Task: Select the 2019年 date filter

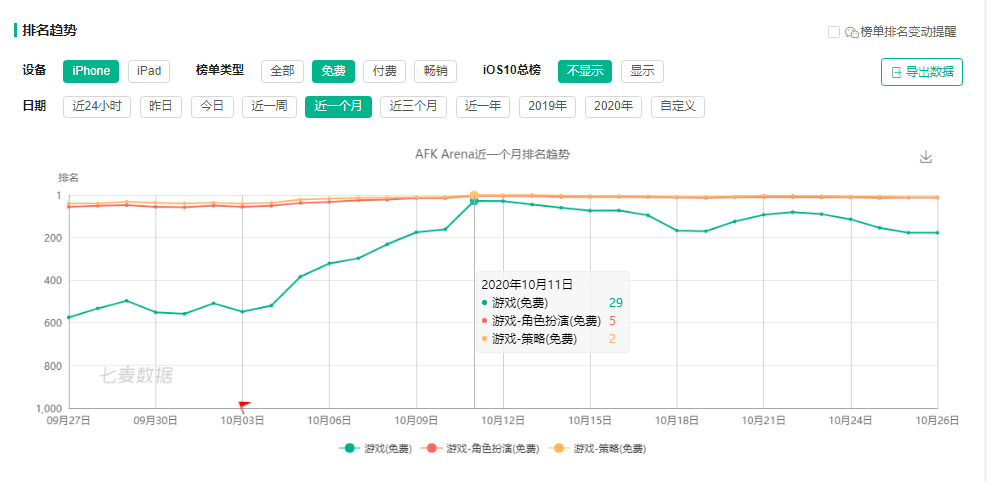Action: pyautogui.click(x=547, y=106)
